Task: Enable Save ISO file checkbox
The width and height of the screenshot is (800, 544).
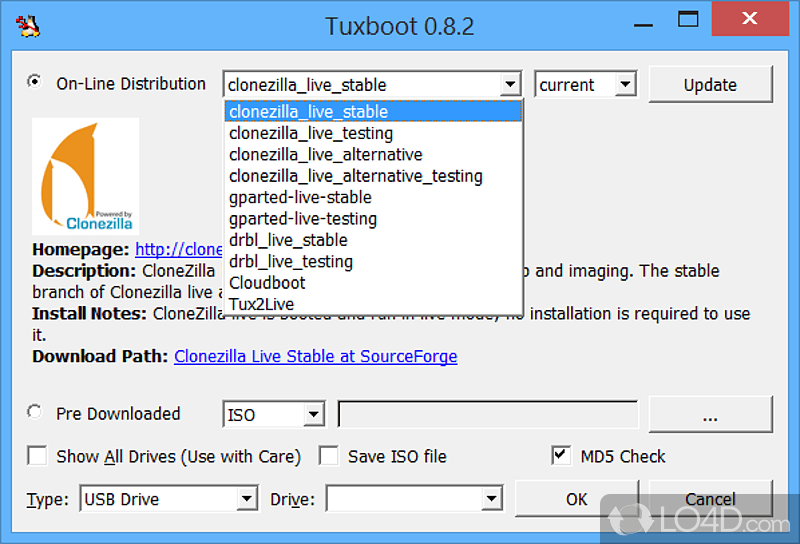Action: point(329,456)
